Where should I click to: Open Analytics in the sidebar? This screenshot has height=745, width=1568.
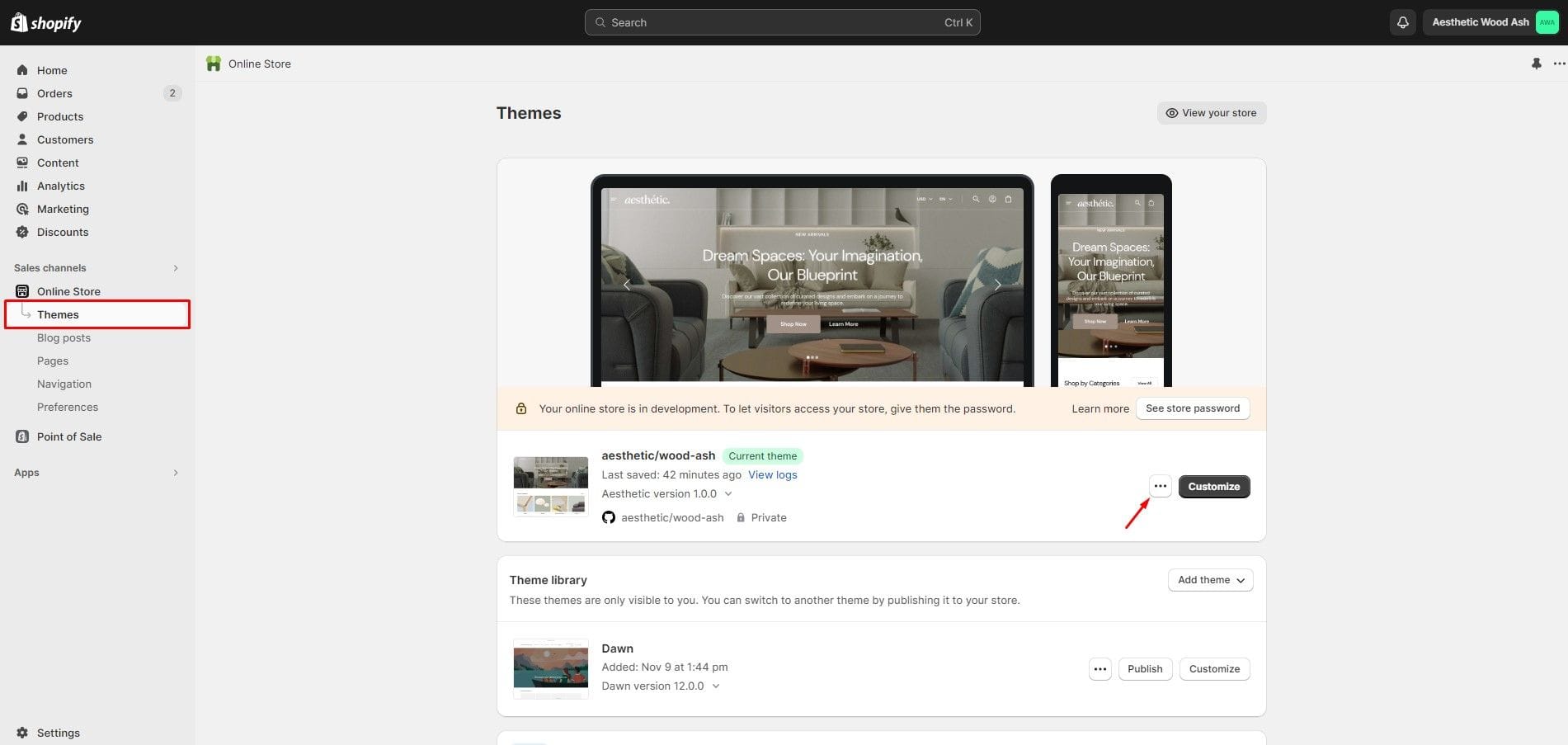60,186
